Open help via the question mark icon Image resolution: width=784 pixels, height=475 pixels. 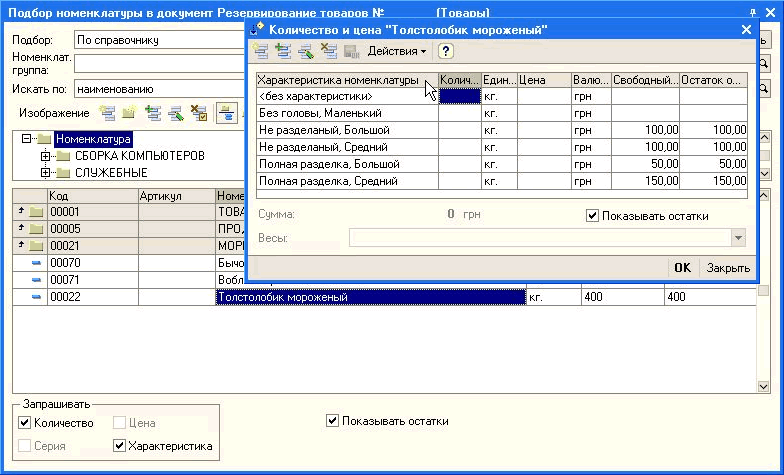[446, 51]
